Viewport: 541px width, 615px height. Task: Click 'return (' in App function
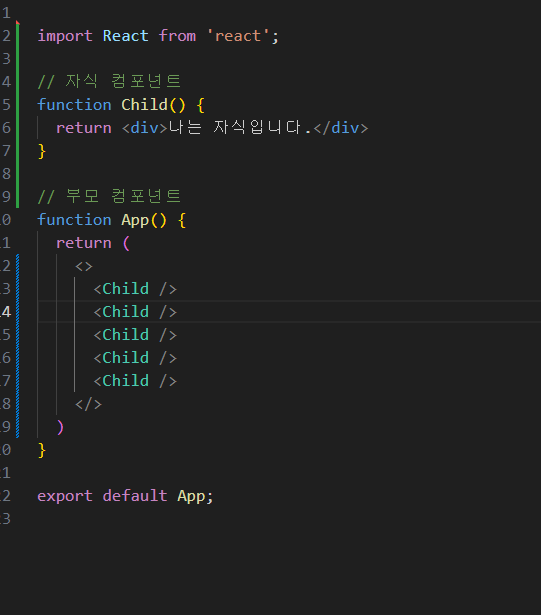click(x=93, y=243)
